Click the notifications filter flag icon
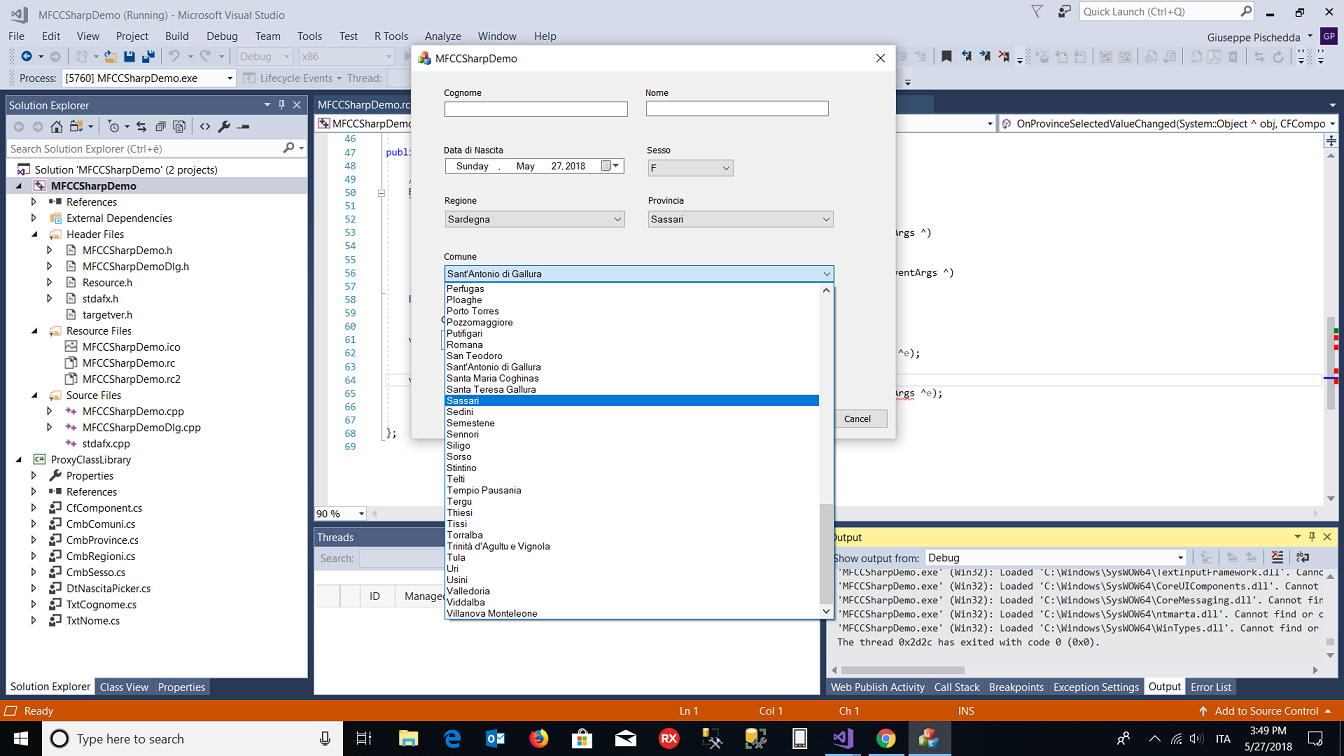Image resolution: width=1344 pixels, height=756 pixels. [x=1037, y=12]
